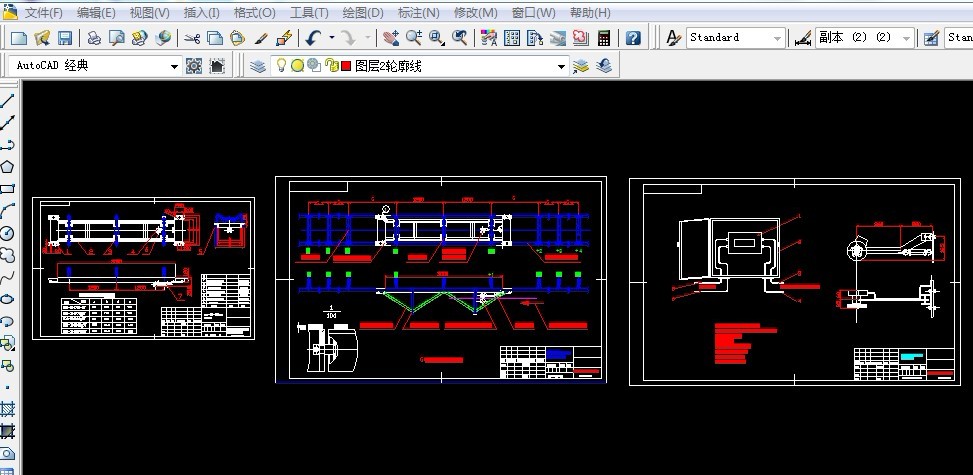Expand the 图层2轮廓线 layer dropdown

[562, 66]
